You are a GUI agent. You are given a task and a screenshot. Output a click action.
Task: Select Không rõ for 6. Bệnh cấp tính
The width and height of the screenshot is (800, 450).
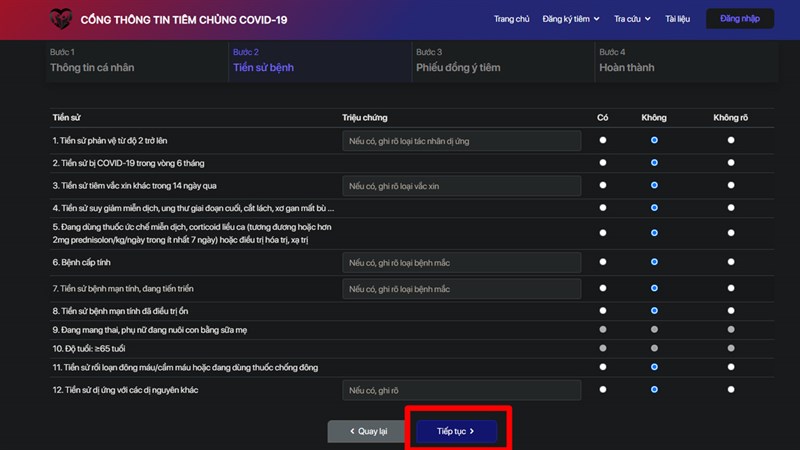(x=731, y=262)
